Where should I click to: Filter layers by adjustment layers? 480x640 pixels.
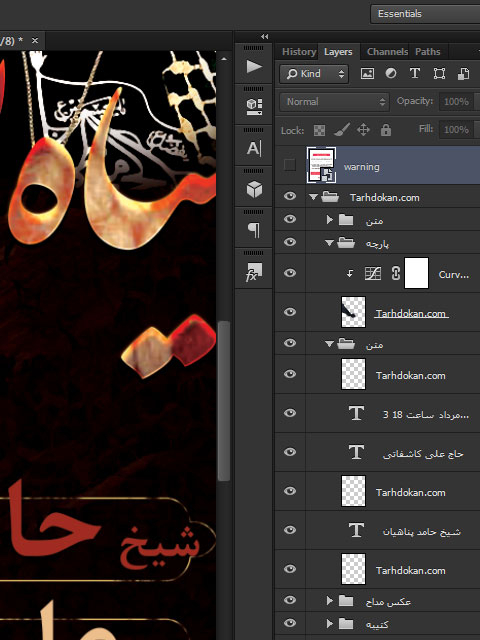point(391,73)
